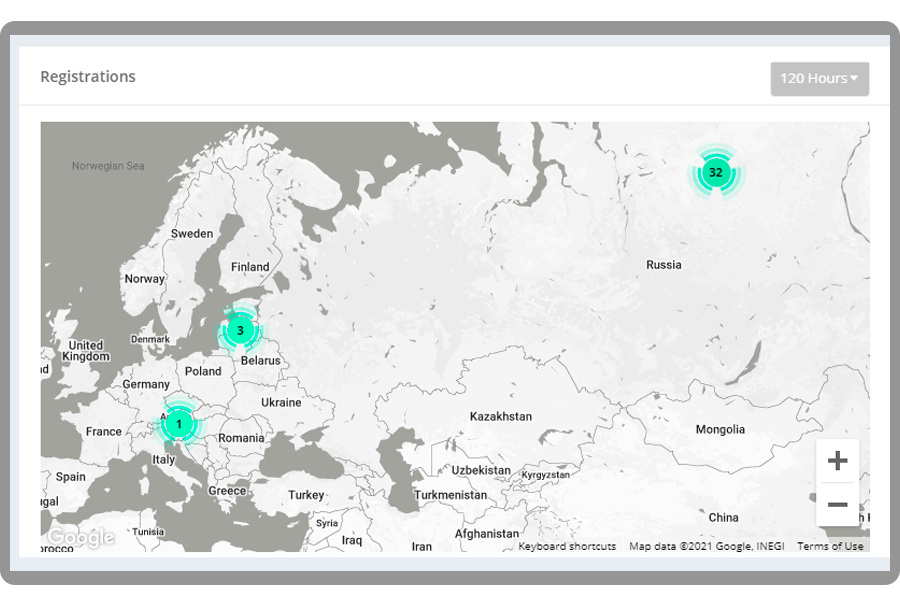
Task: Open the largest registrations cluster in northern Russia
Action: [716, 172]
